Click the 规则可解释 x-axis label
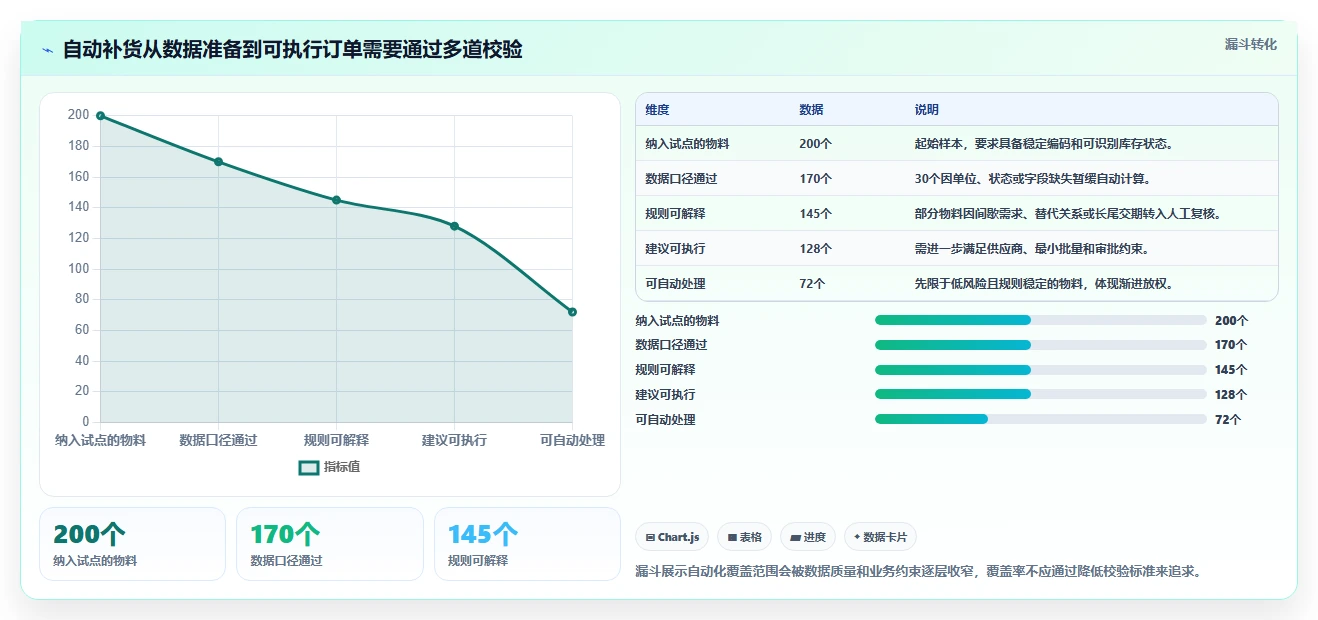The image size is (1318, 620). click(x=336, y=440)
